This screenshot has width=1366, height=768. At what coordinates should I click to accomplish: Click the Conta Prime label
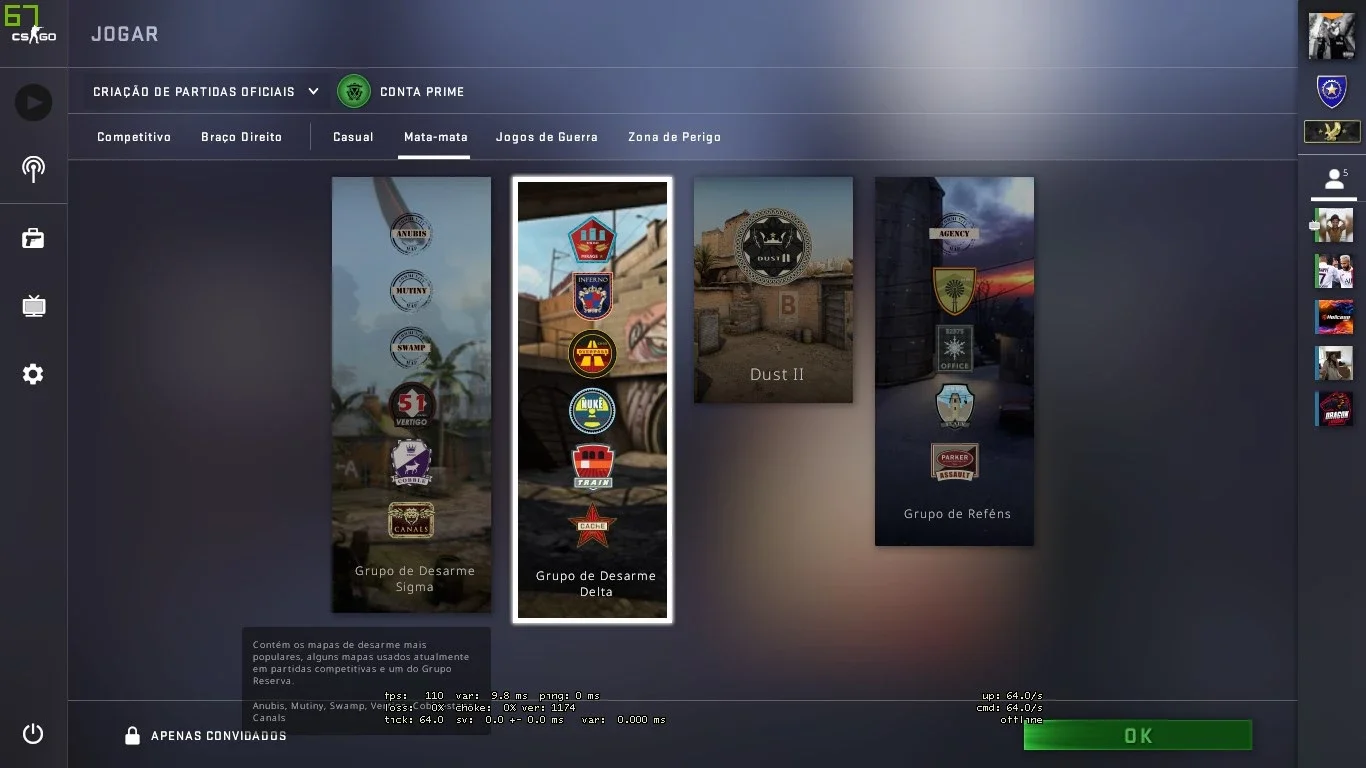point(422,92)
